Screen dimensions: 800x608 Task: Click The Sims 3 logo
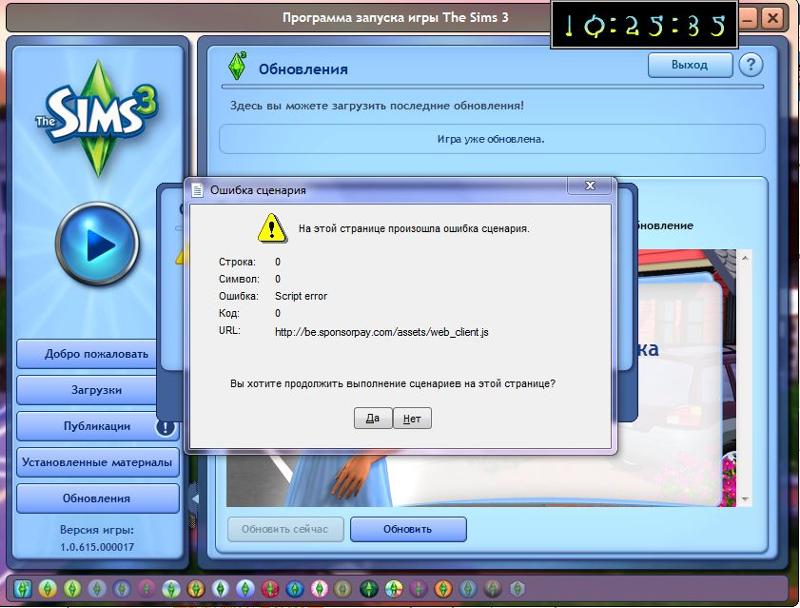[97, 117]
